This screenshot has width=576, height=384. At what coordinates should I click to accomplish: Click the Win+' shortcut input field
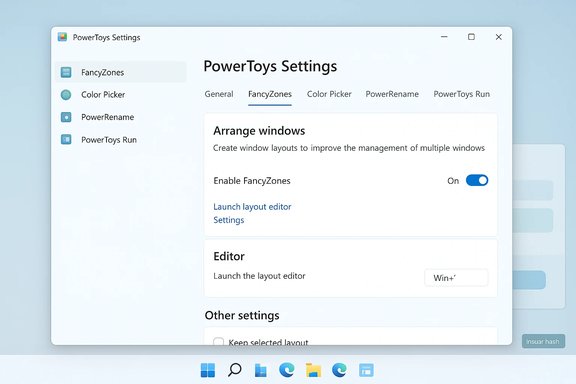(x=456, y=278)
